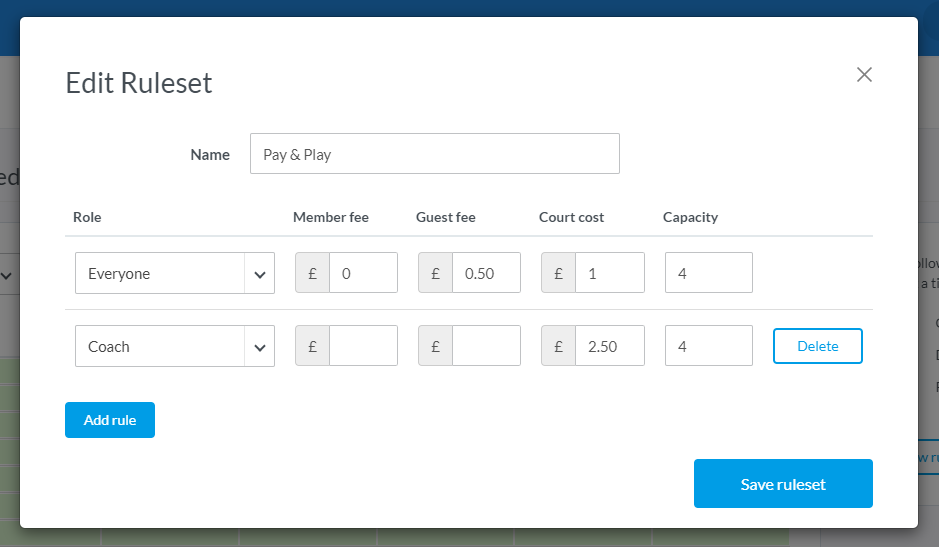Click the empty Coach Member fee field
Screen dimensions: 939x547
363,346
